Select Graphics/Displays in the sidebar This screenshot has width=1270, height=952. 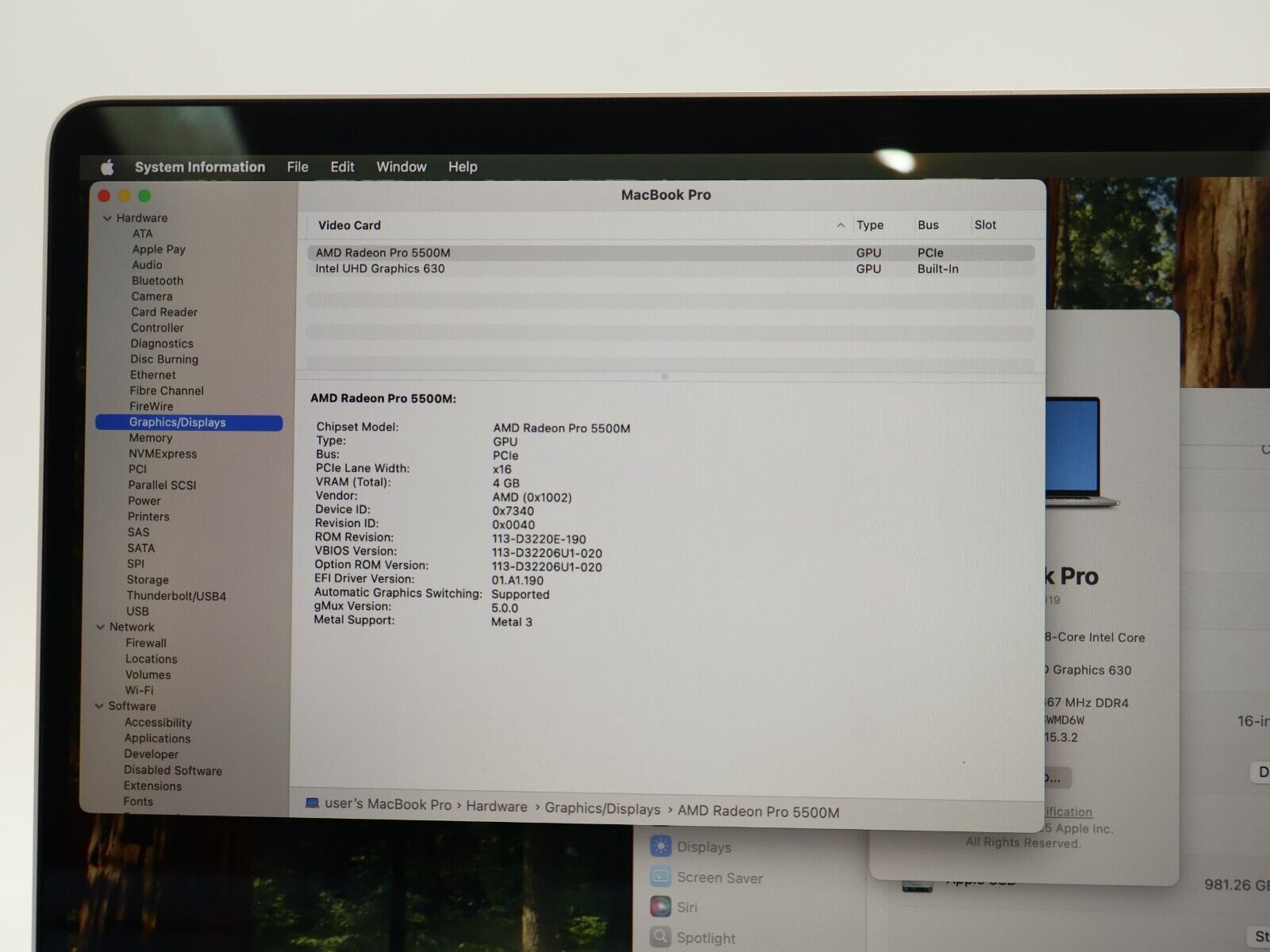click(x=189, y=423)
